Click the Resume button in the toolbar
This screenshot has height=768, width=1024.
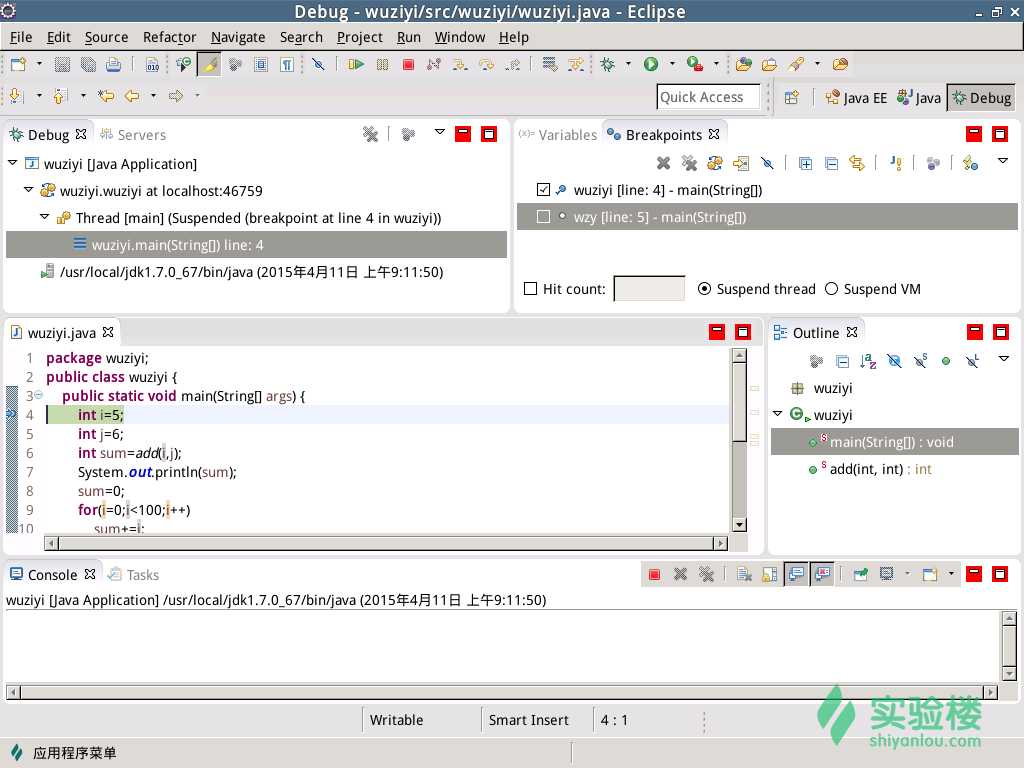356,64
